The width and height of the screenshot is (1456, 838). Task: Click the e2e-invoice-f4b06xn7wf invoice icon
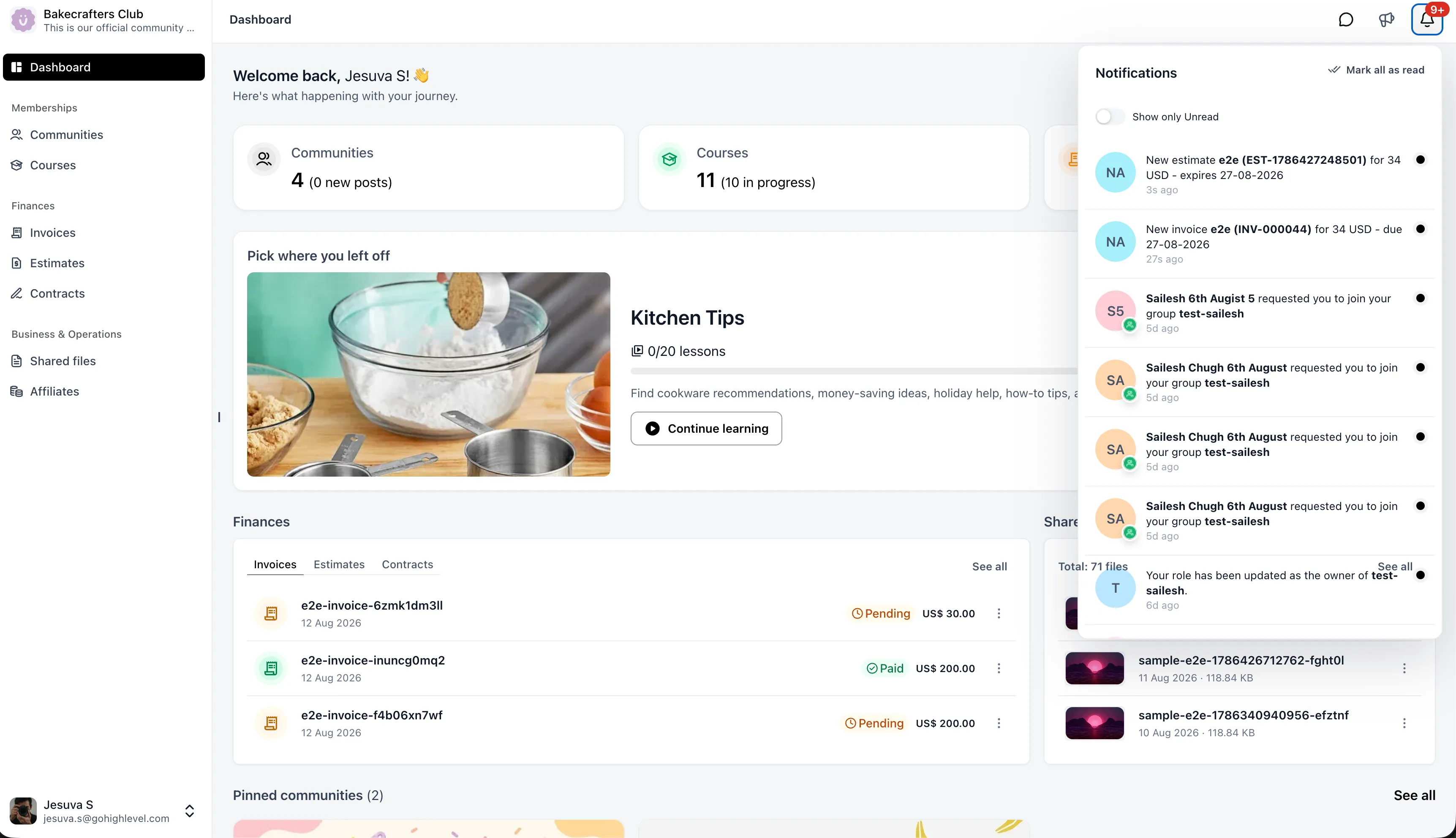click(x=271, y=723)
